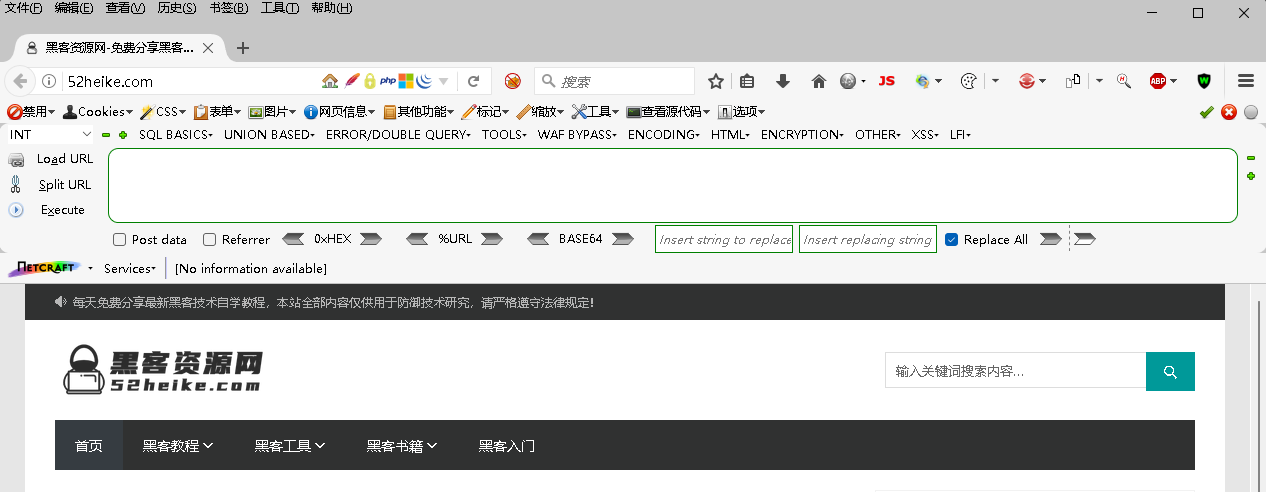The image size is (1266, 492).
Task: Click the Wappalyzer Apache feather icon
Action: [351, 81]
